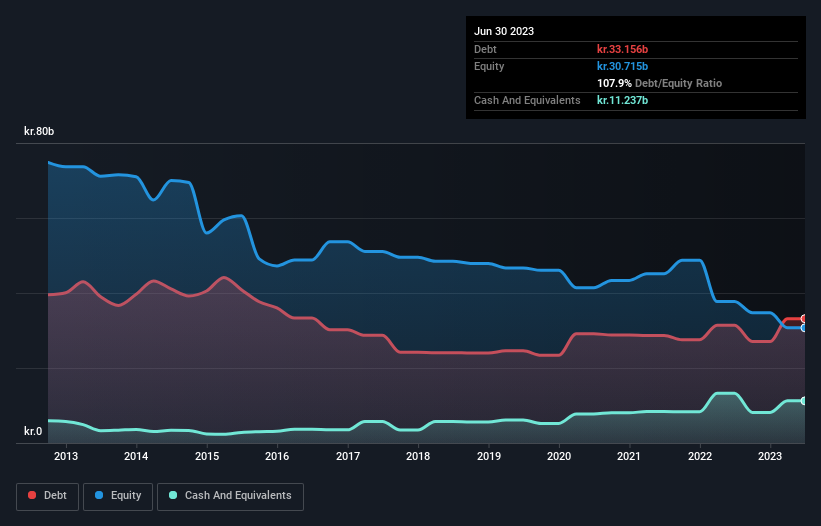Click Cash And Equivalents label in tooltip
Screen dimensions: 821x526
point(527,100)
